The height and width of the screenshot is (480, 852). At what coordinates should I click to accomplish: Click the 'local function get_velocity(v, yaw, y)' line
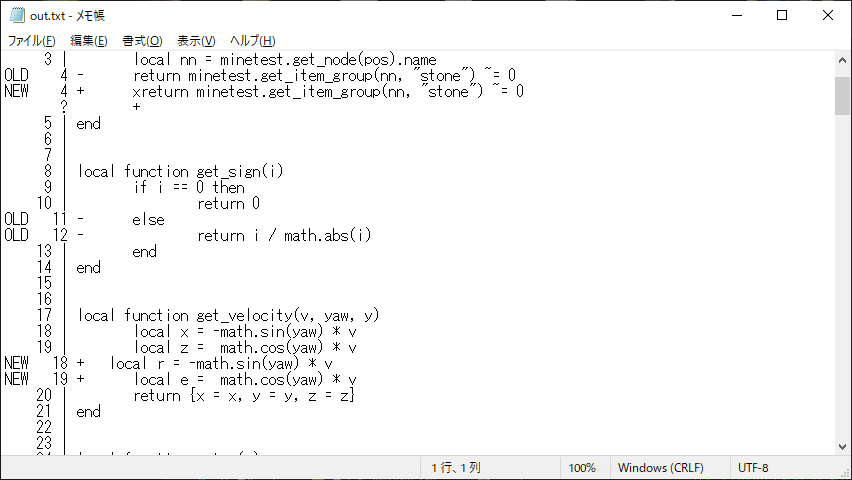pos(229,315)
